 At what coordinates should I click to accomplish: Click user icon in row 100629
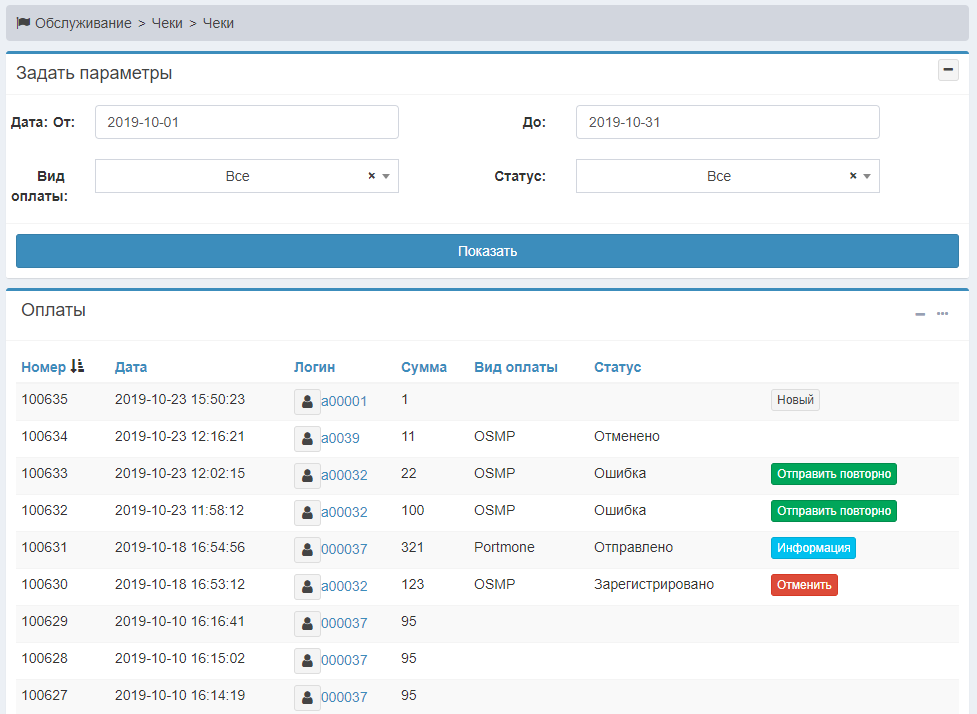pos(307,623)
